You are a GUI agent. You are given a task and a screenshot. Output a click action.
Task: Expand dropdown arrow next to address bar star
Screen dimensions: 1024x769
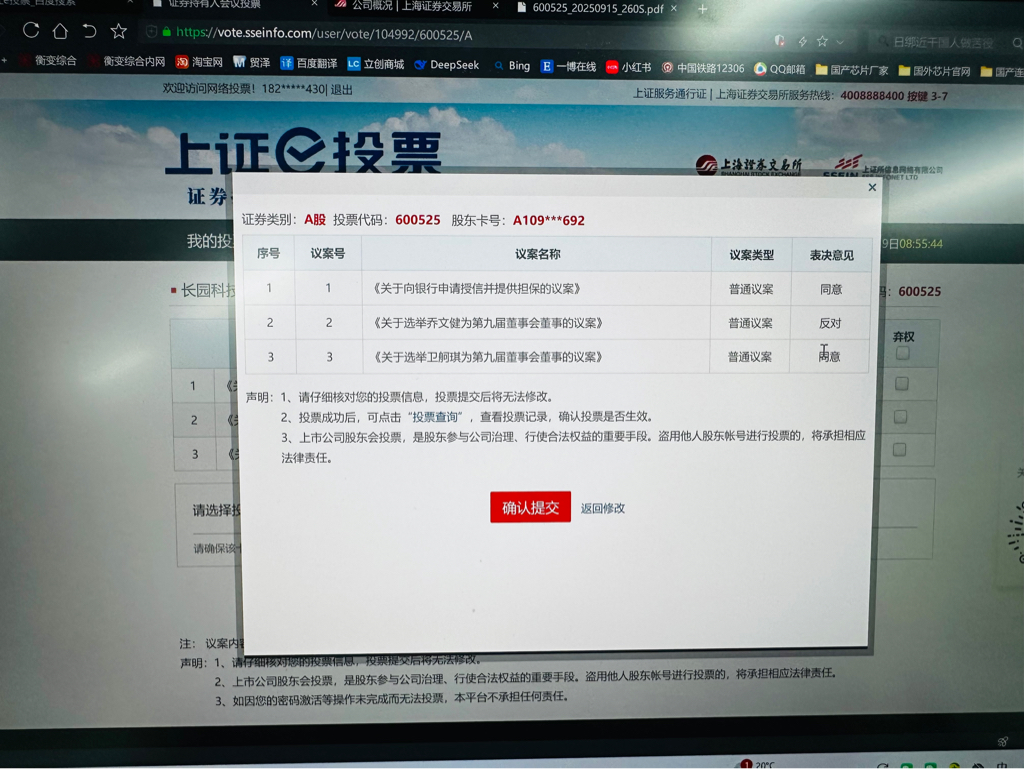[840, 42]
